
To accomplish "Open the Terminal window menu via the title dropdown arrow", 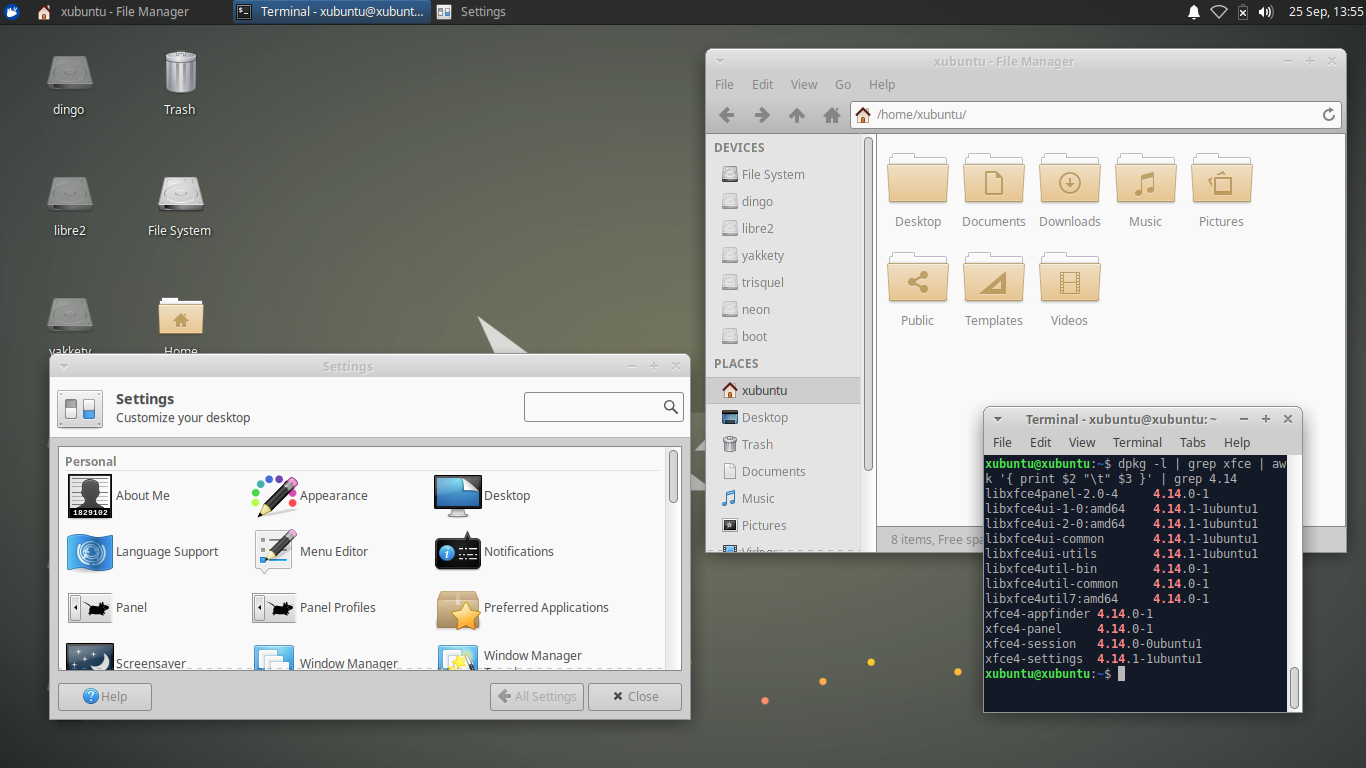I will pos(997,418).
